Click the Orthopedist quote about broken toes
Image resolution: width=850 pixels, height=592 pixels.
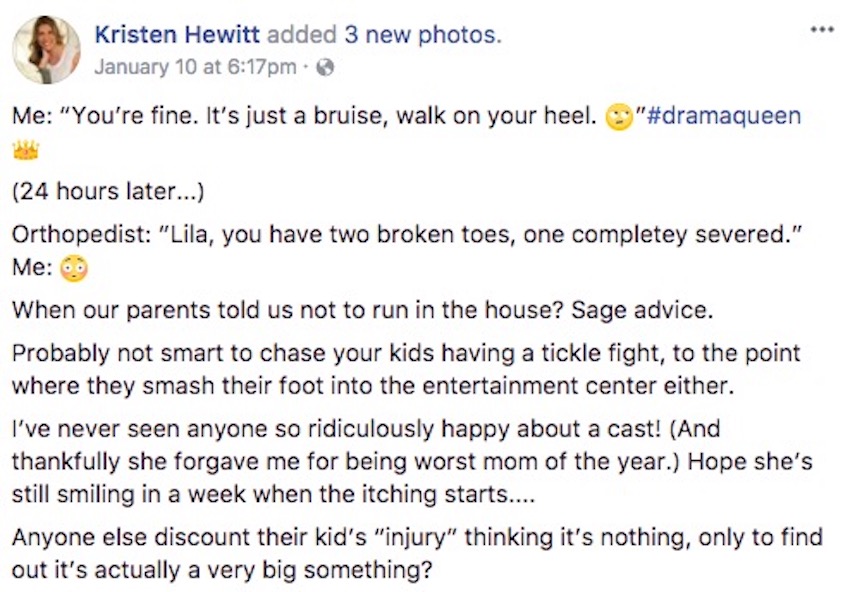[x=407, y=235]
